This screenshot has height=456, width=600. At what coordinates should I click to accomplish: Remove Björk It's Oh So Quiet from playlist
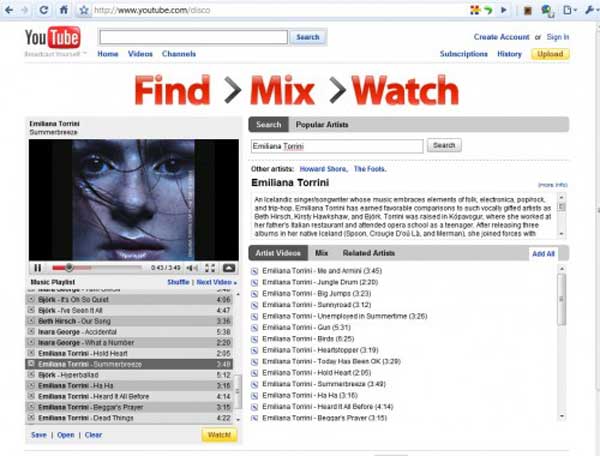pos(31,299)
